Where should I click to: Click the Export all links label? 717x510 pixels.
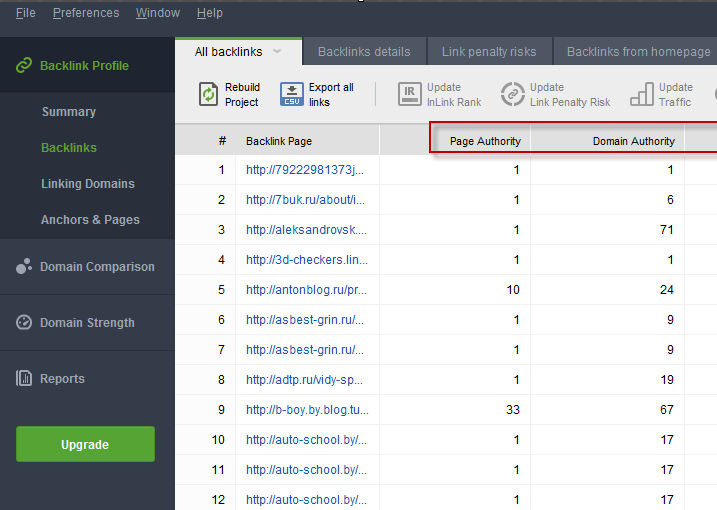pyautogui.click(x=331, y=95)
